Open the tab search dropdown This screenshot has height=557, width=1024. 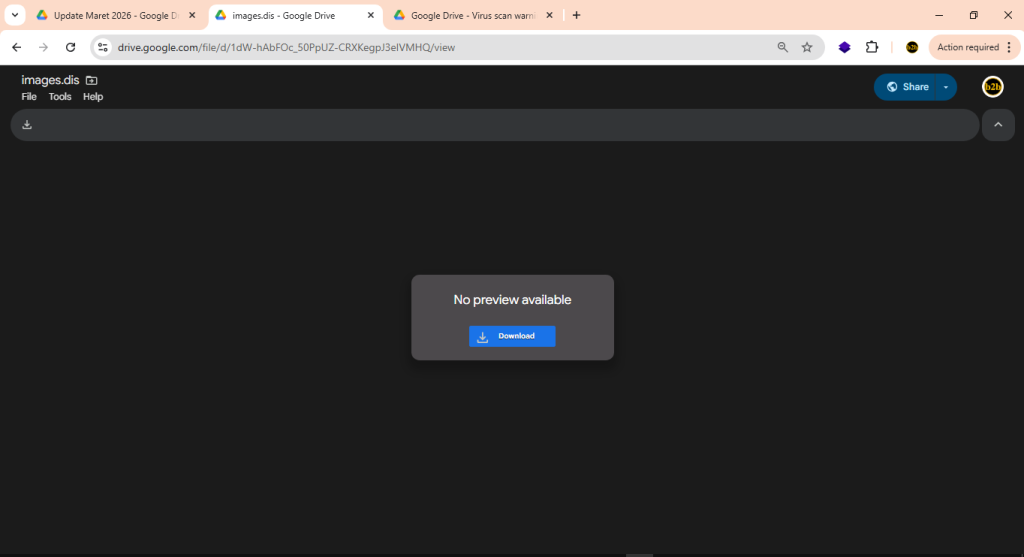(15, 15)
